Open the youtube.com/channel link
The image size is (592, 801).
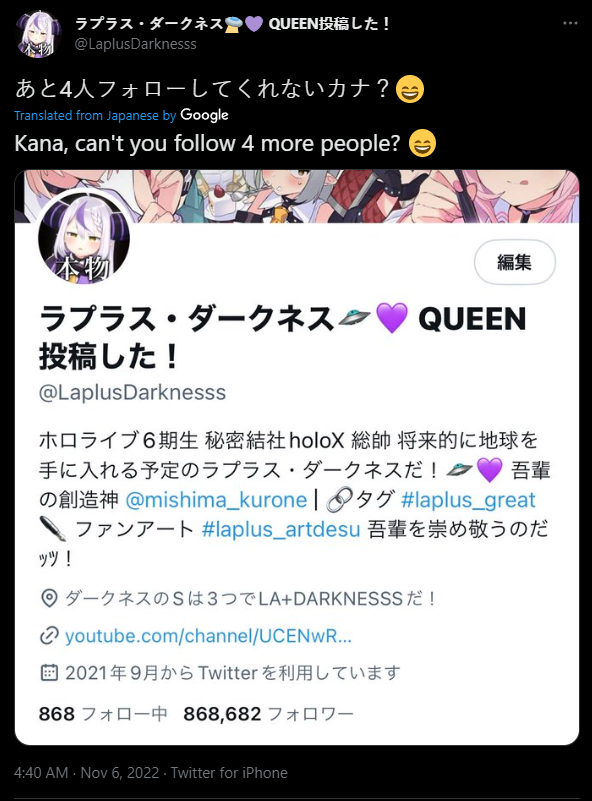208,636
